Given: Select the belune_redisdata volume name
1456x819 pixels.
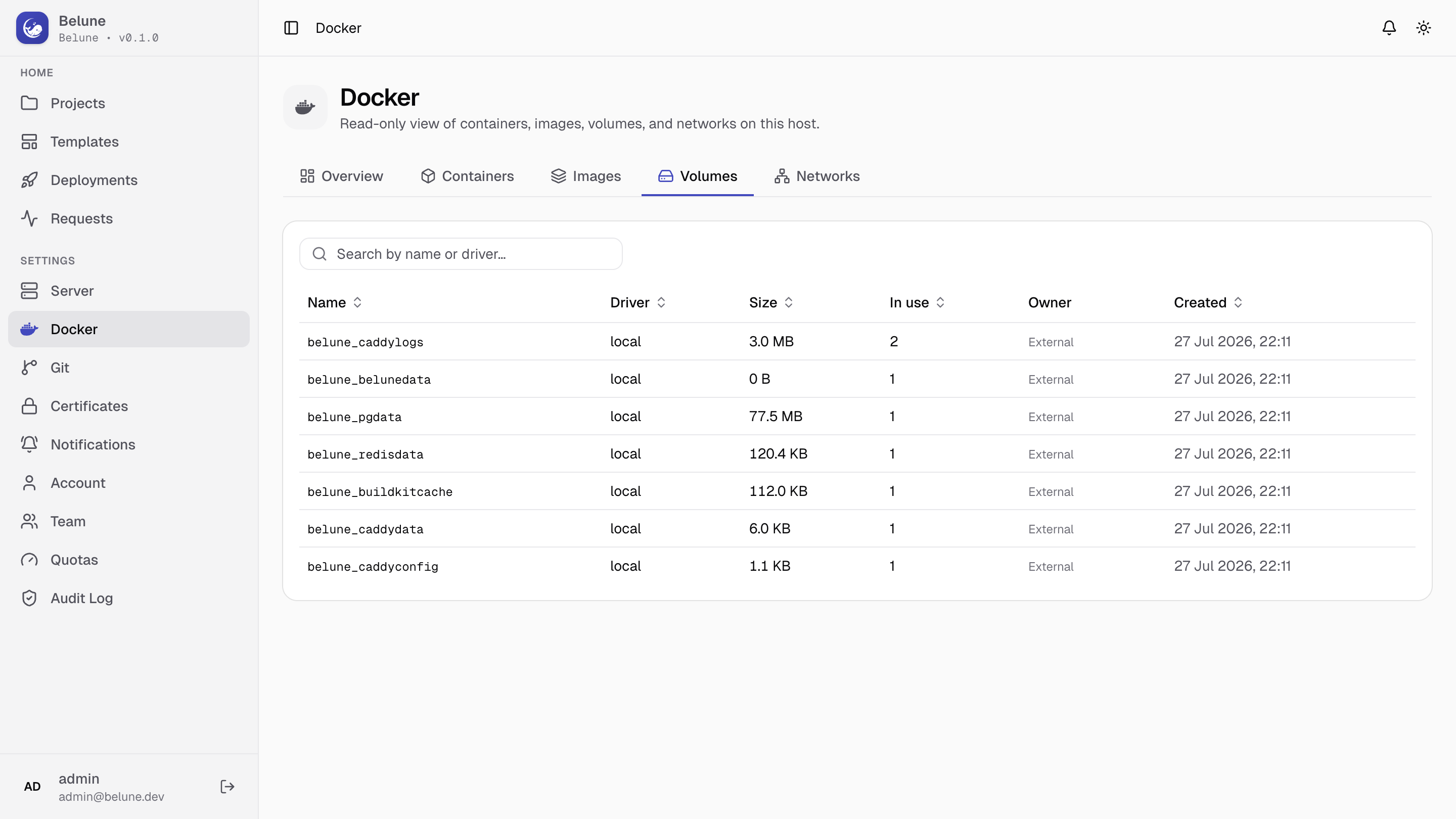Looking at the screenshot, I should coord(365,454).
